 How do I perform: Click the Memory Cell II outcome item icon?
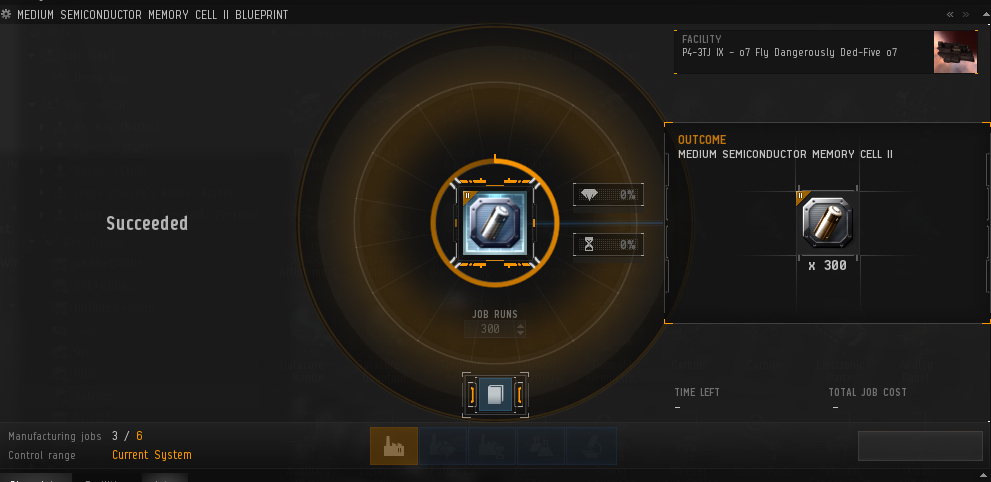point(827,224)
